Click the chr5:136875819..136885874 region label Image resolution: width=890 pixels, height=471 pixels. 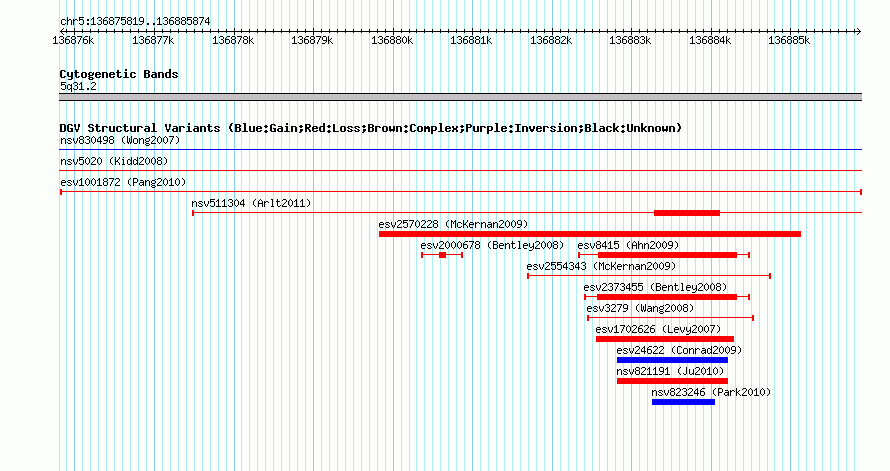135,21
